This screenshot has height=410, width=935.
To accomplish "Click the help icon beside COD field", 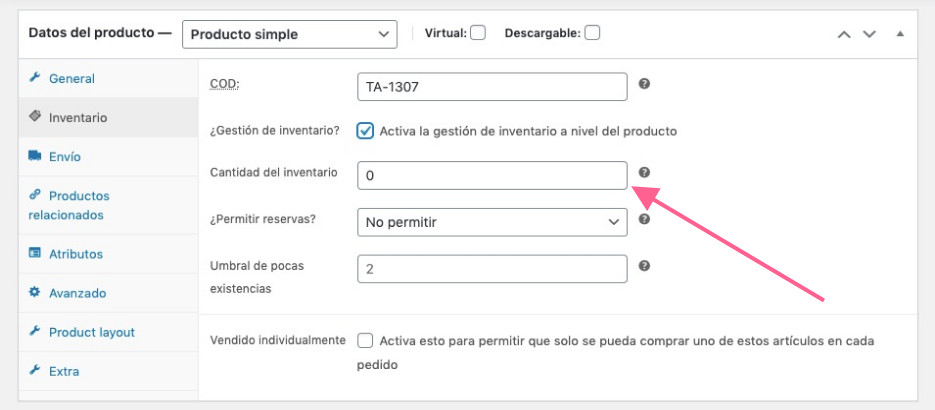I will point(644,83).
